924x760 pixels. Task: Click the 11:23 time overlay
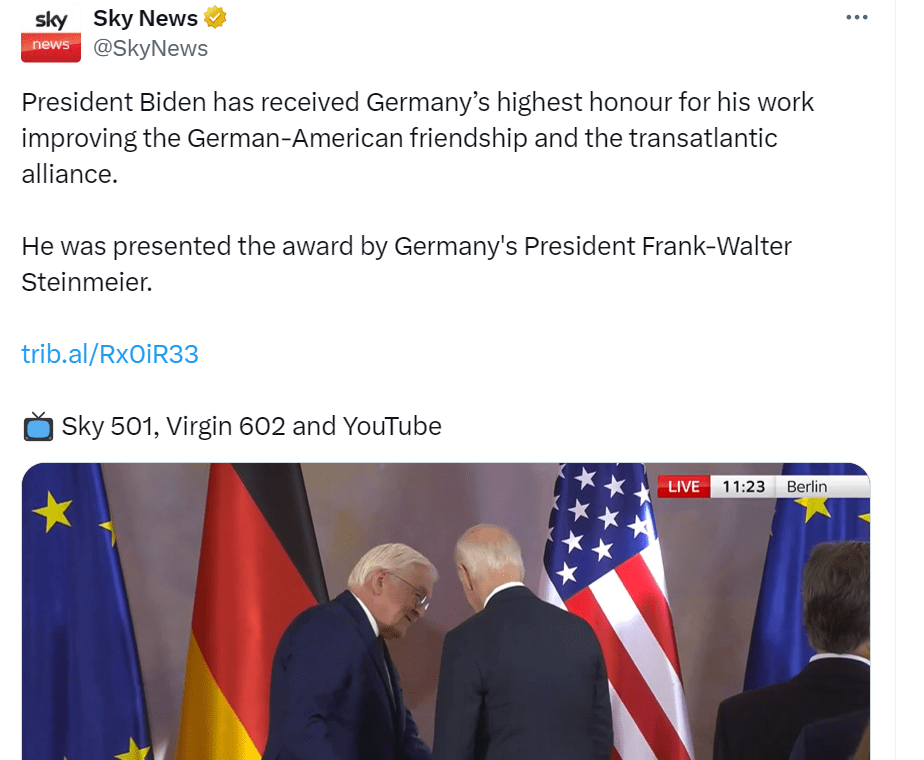point(743,487)
